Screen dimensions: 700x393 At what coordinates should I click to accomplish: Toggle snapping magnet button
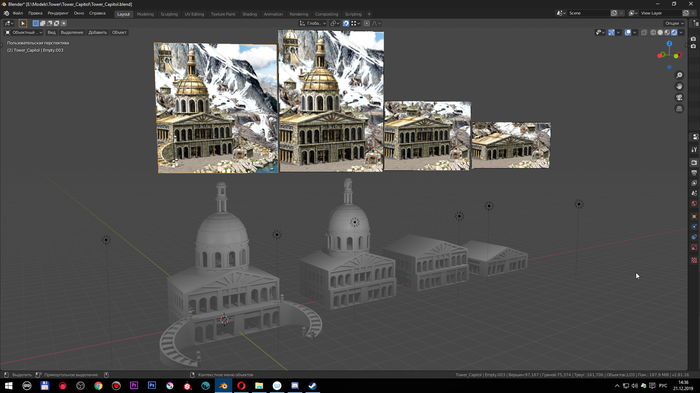coord(346,23)
